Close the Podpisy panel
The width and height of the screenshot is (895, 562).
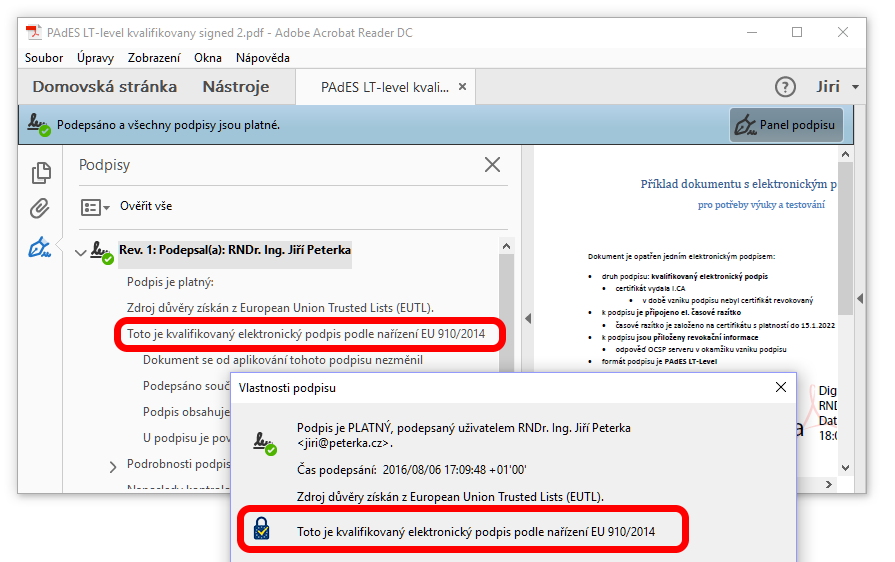coord(492,165)
